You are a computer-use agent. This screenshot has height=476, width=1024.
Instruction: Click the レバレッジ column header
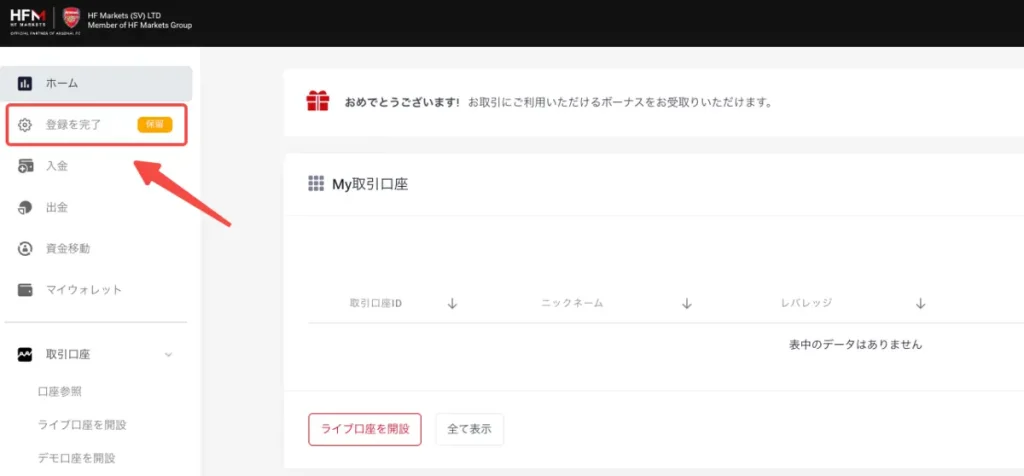point(806,304)
